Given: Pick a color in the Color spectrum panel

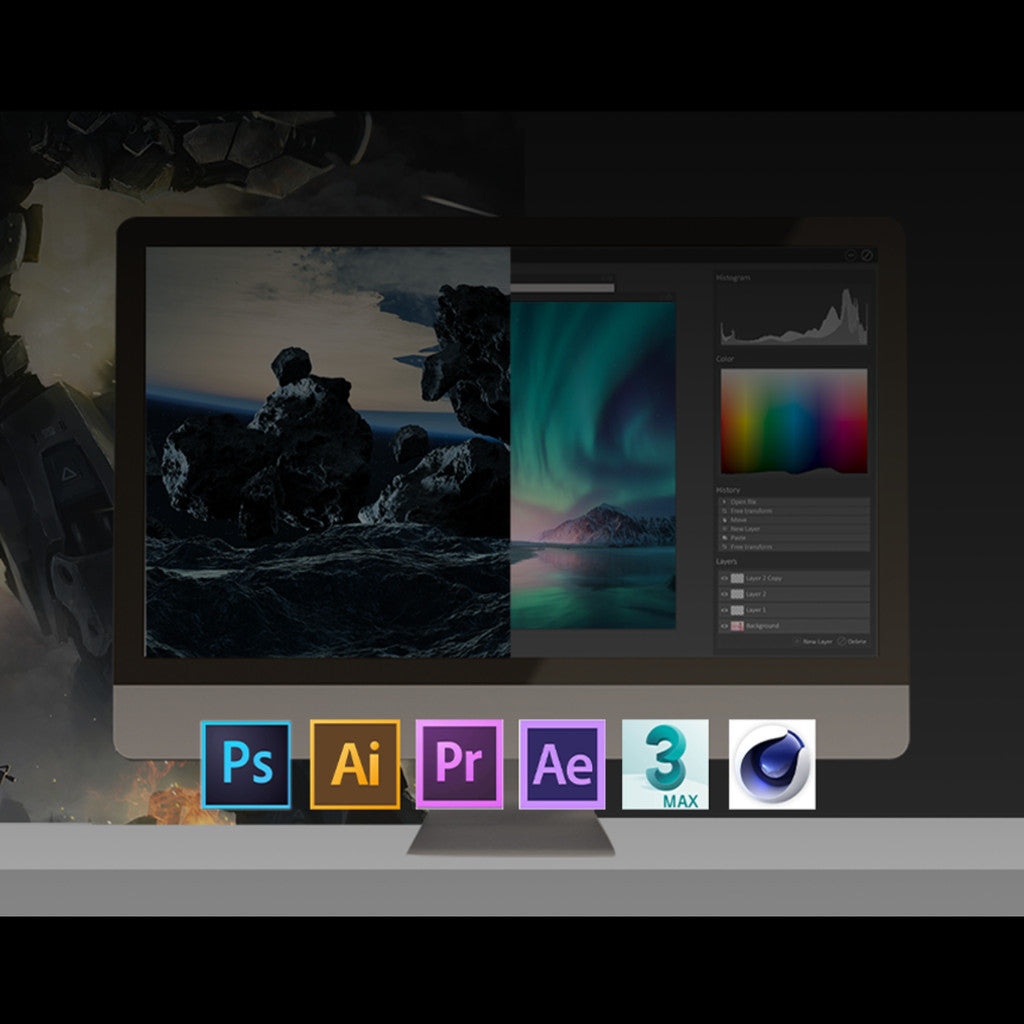Looking at the screenshot, I should click(x=793, y=421).
